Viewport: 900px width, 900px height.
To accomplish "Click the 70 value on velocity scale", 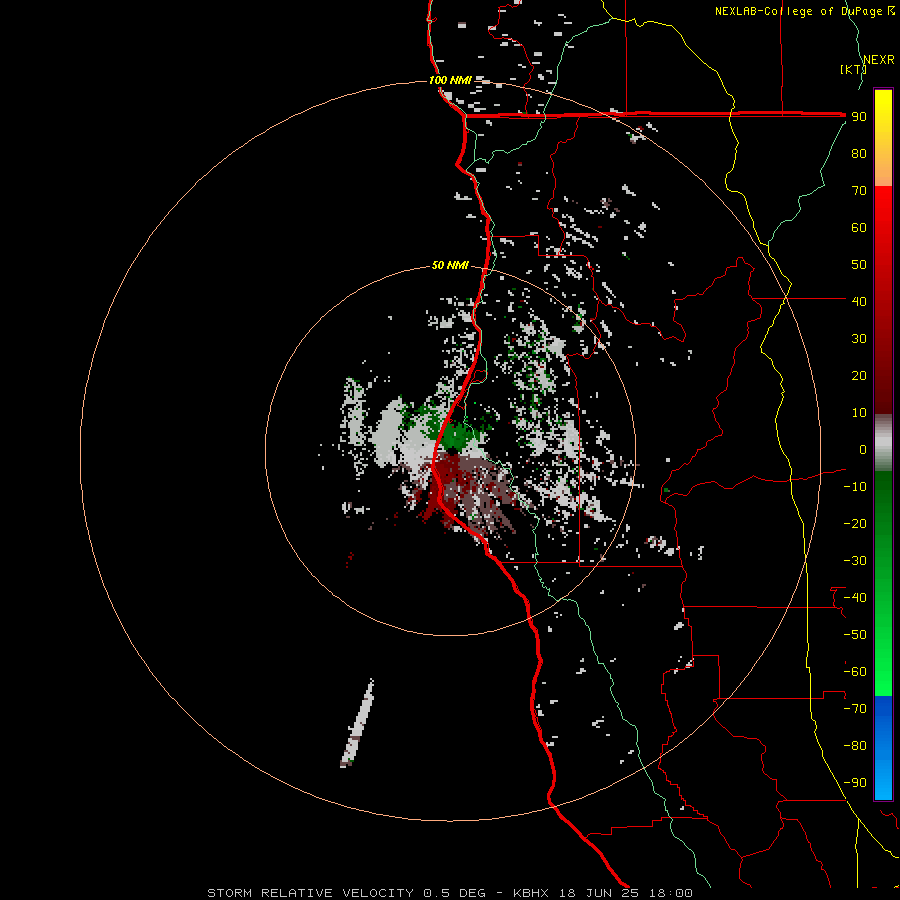I will [859, 191].
